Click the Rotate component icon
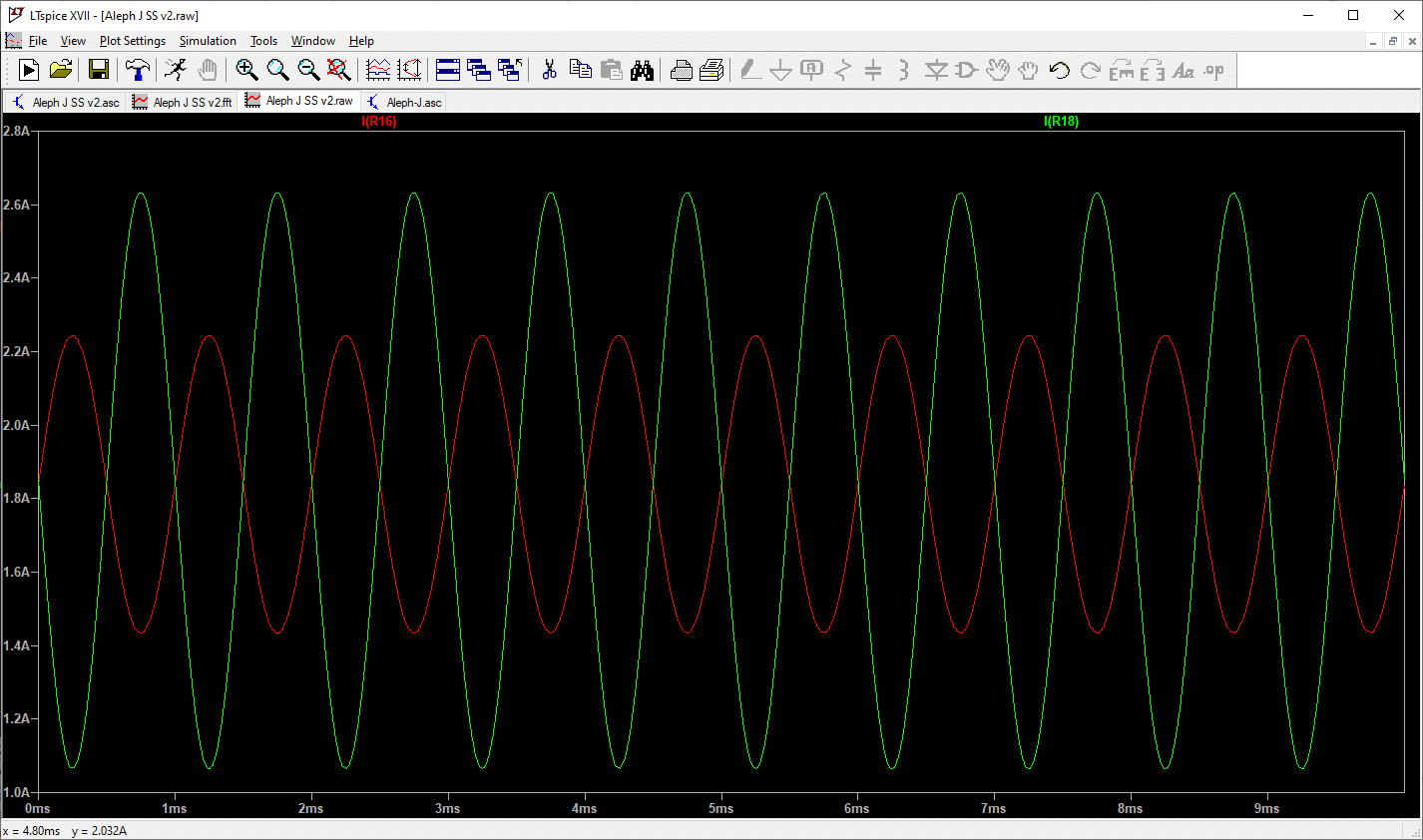1423x840 pixels. (x=1122, y=70)
